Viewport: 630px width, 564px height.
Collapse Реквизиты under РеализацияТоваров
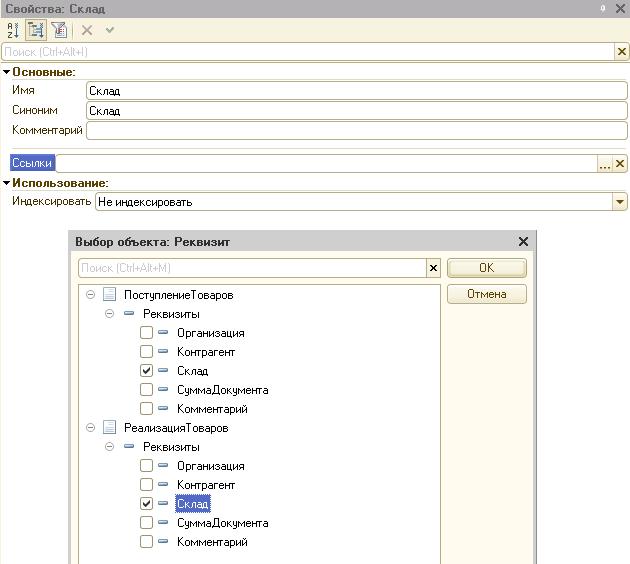pyautogui.click(x=110, y=447)
